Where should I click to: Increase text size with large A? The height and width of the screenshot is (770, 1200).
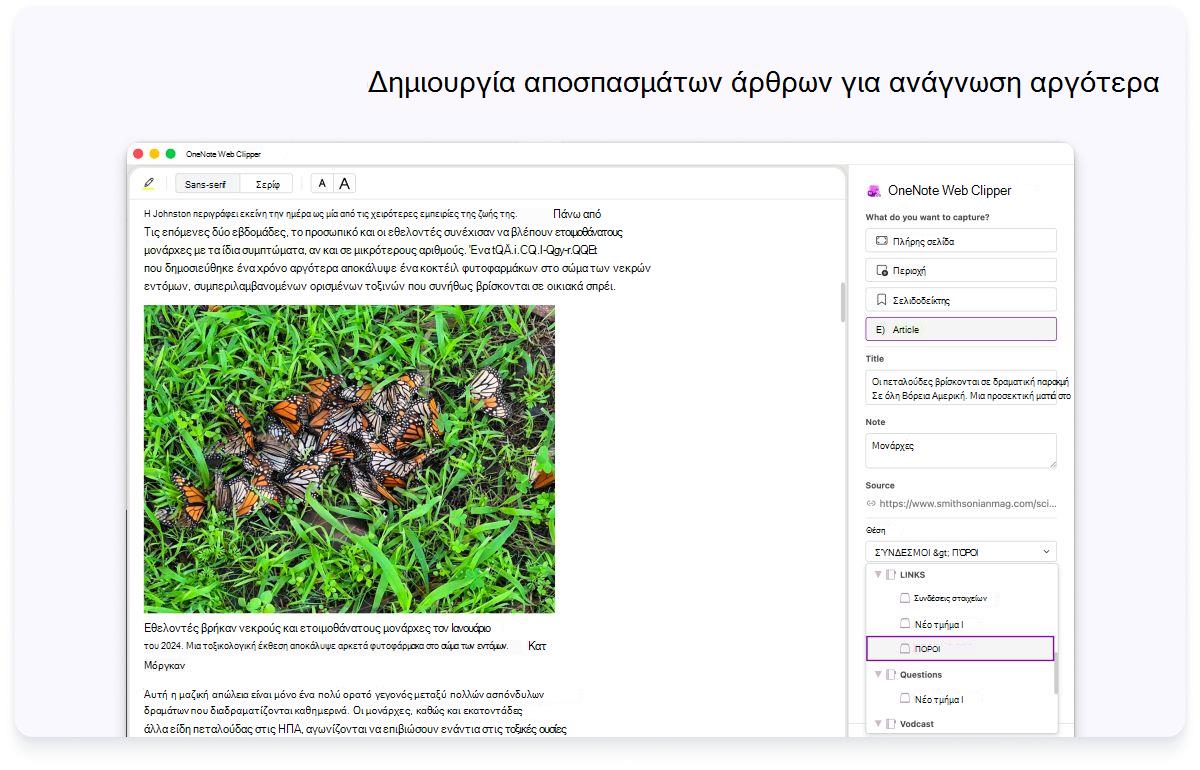pos(345,184)
